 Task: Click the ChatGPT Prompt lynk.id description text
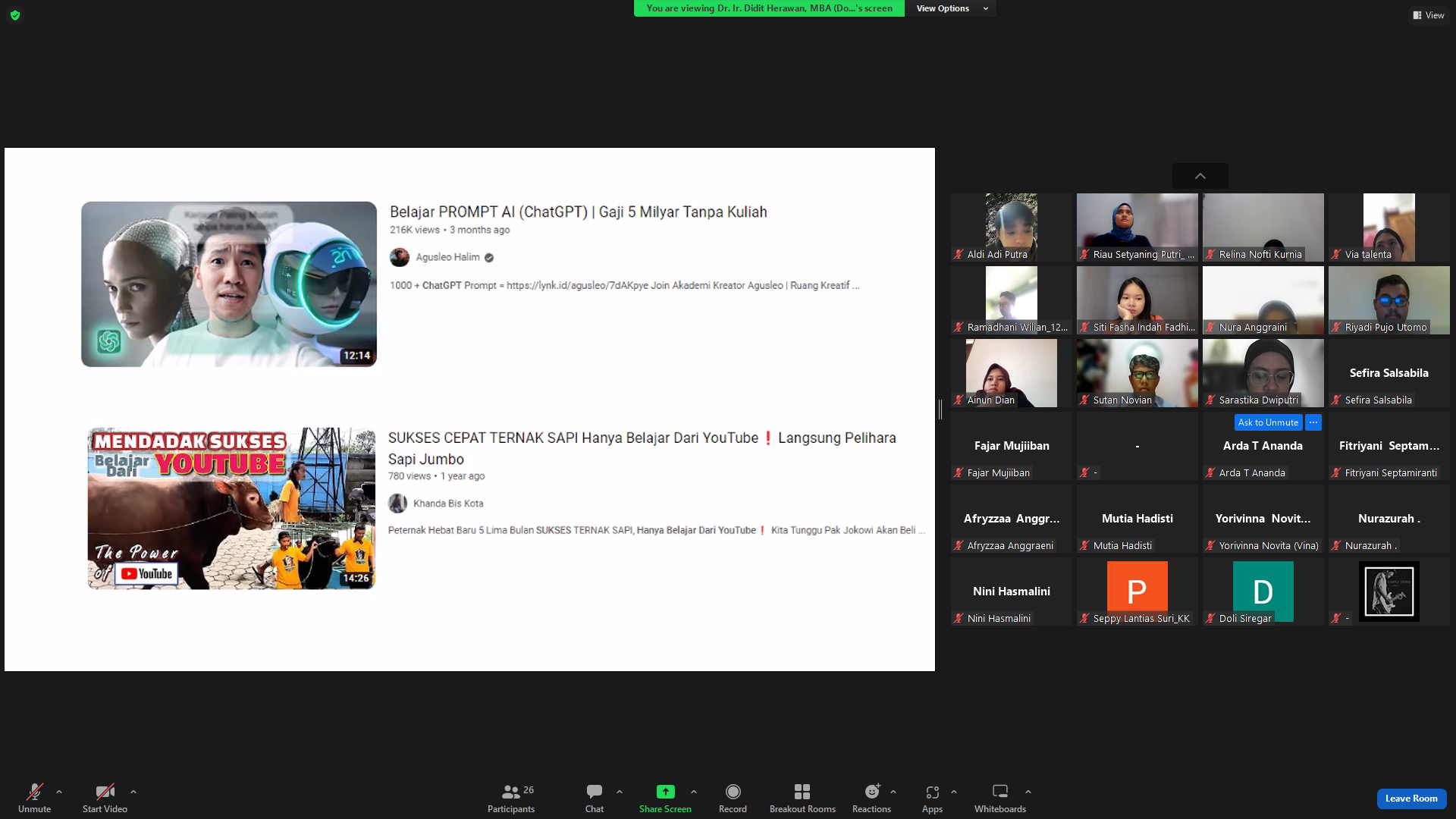click(625, 286)
